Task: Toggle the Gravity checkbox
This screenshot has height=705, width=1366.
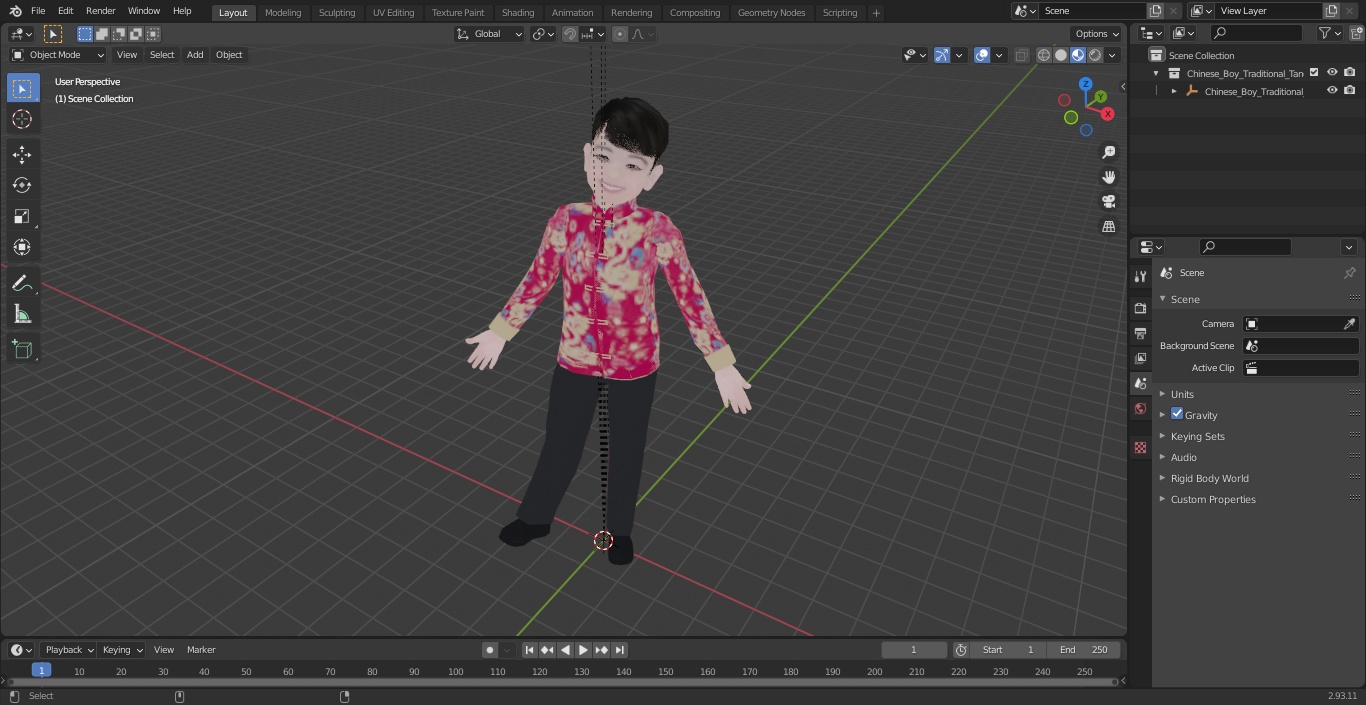Action: (1177, 414)
